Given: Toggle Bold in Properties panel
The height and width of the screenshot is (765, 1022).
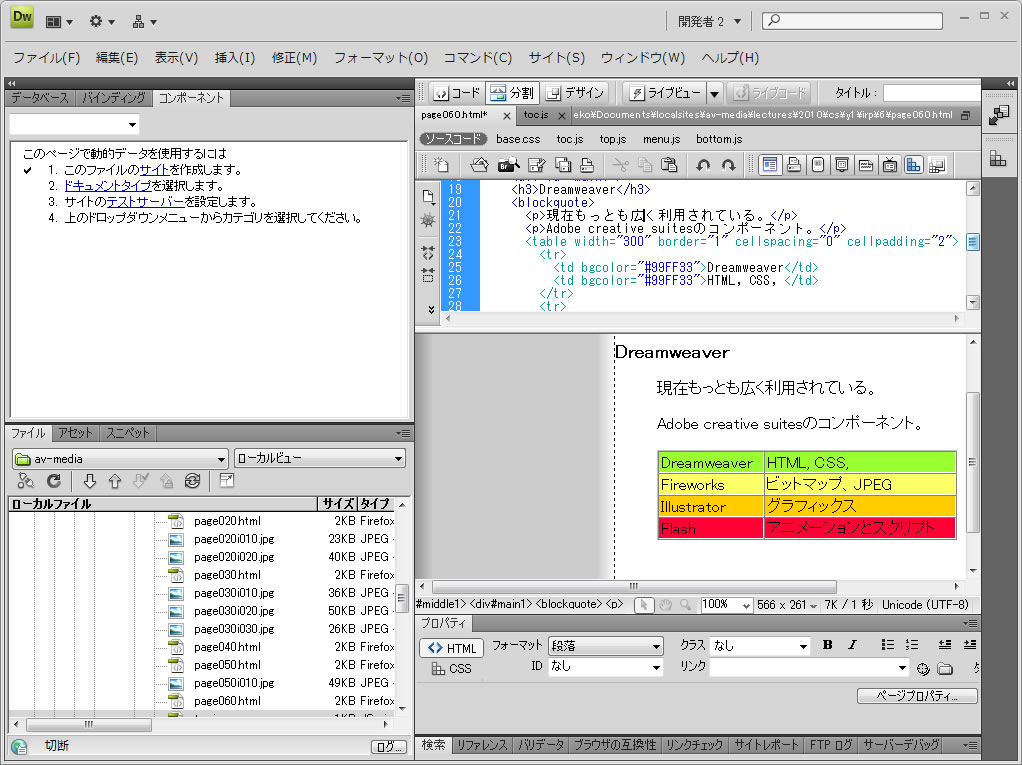Looking at the screenshot, I should [x=827, y=645].
